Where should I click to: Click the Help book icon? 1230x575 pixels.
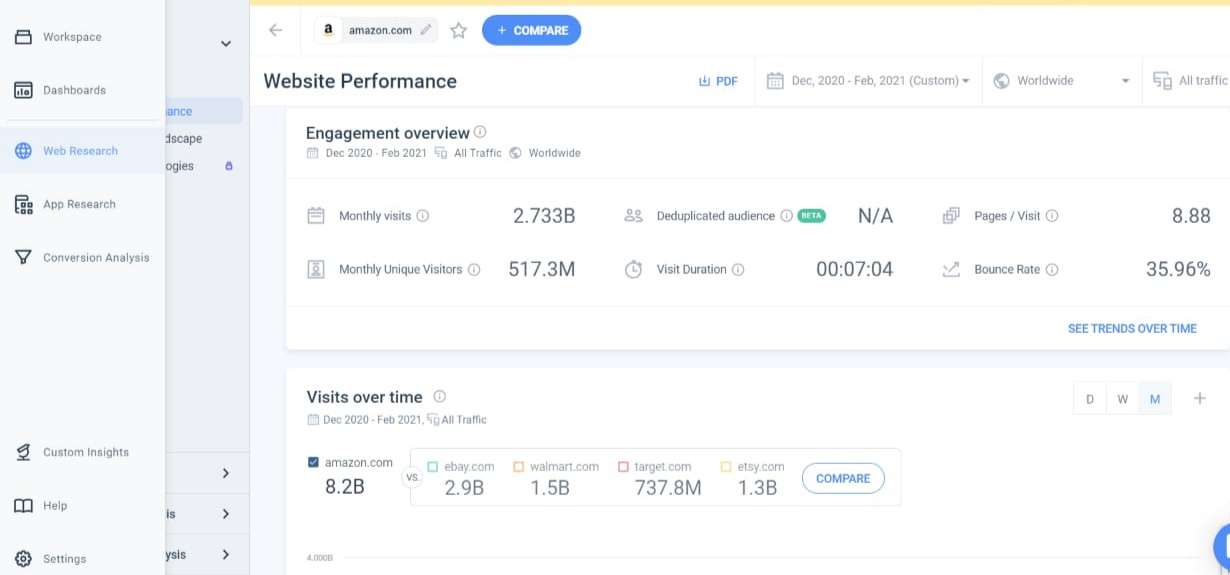[23, 505]
